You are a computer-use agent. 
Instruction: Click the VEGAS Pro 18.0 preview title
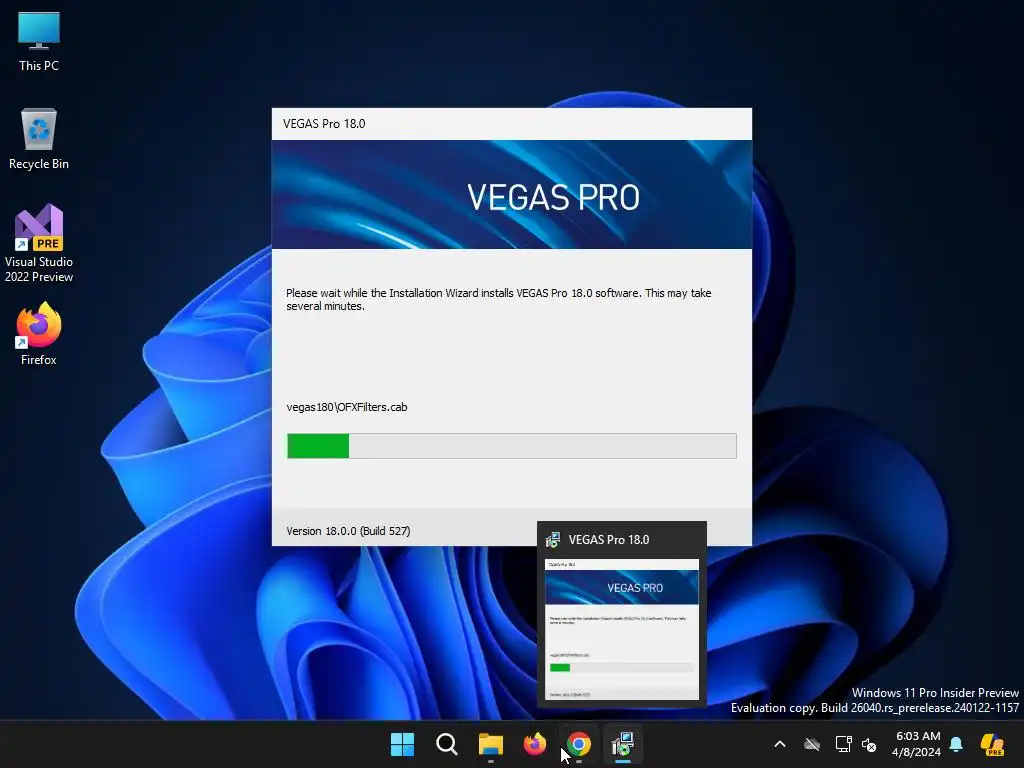(x=609, y=540)
